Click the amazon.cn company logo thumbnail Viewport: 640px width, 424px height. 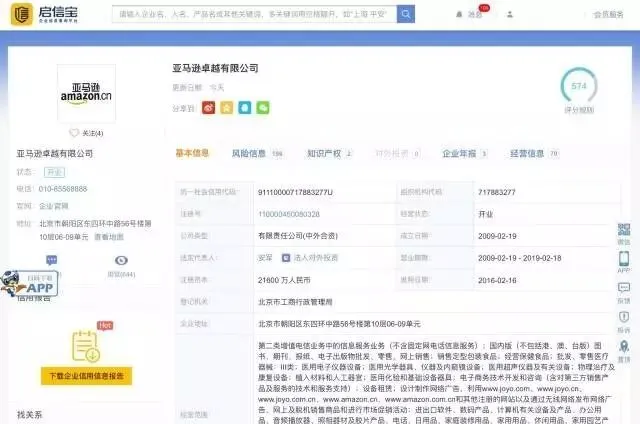86,93
